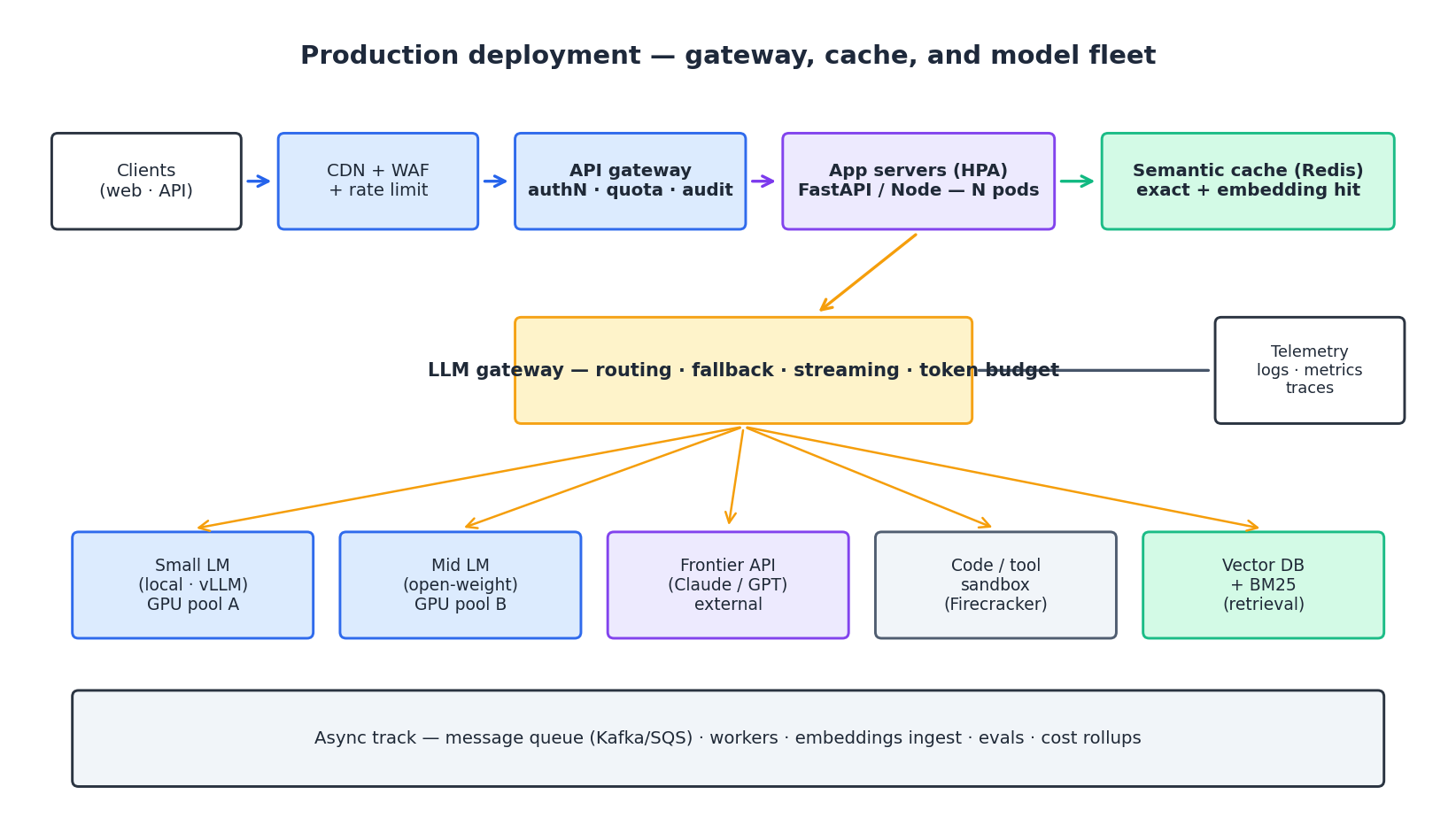Select the green arrow into Semantic cache

coord(1078,180)
